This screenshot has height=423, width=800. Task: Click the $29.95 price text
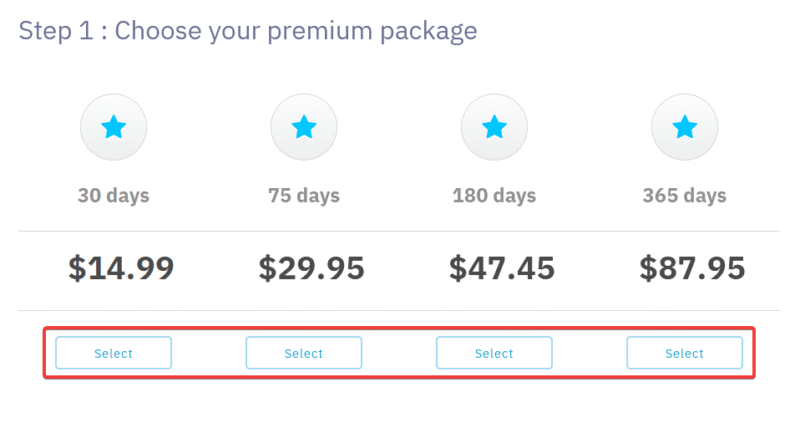click(311, 268)
